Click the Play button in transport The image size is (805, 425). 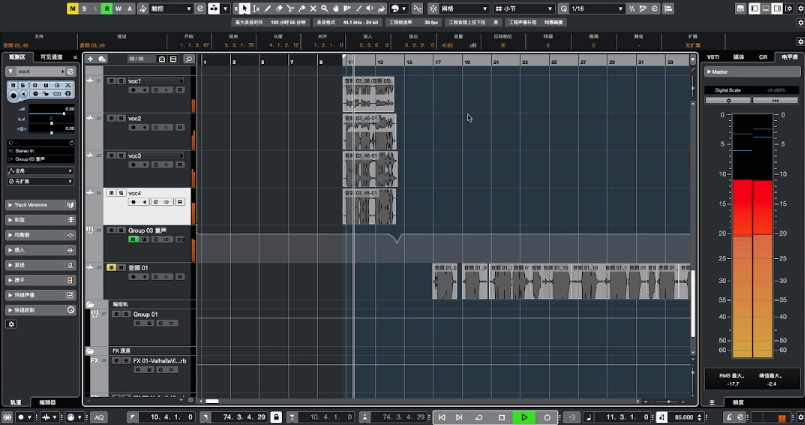click(x=524, y=416)
